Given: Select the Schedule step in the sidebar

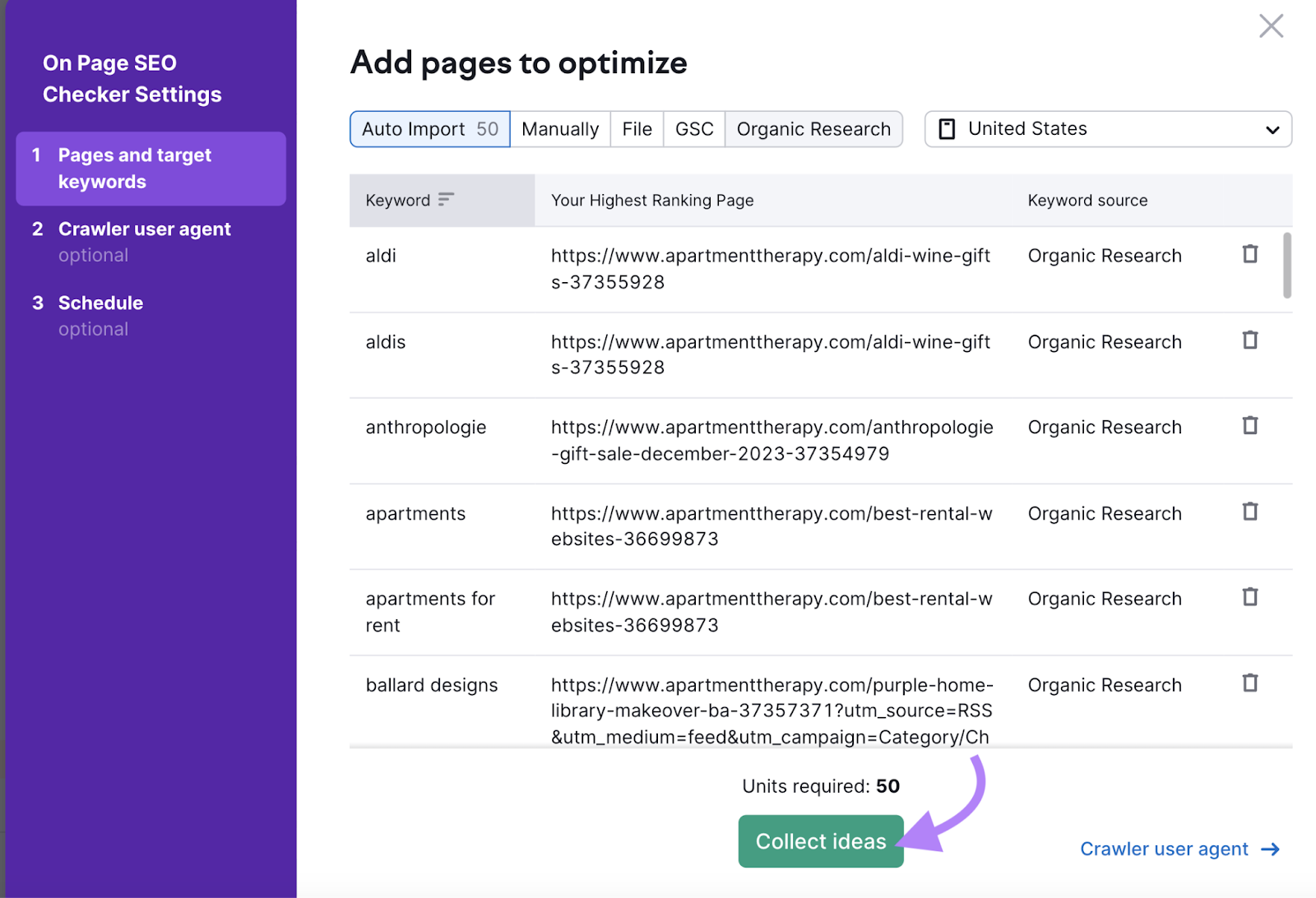Looking at the screenshot, I should coord(100,303).
